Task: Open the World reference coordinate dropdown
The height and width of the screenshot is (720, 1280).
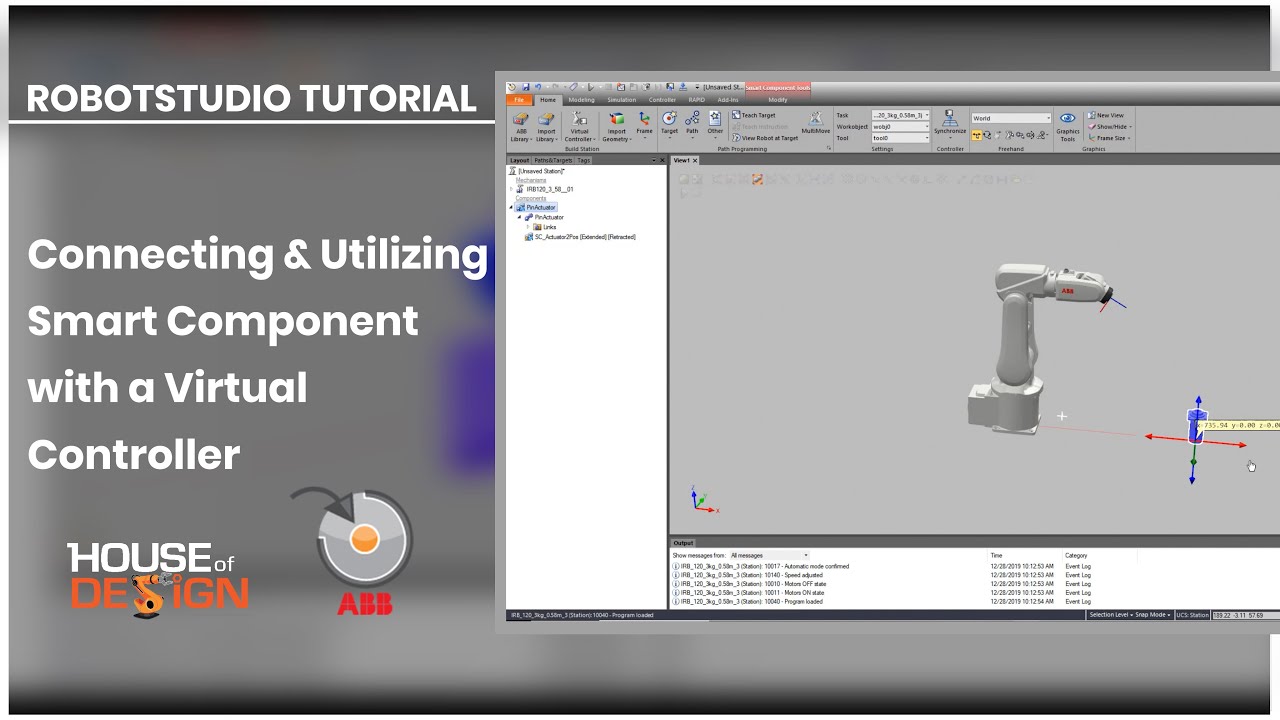Action: click(x=1011, y=118)
